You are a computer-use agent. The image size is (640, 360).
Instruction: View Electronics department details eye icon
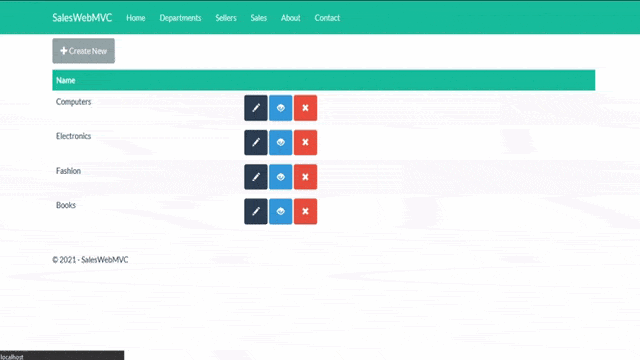pyautogui.click(x=281, y=142)
